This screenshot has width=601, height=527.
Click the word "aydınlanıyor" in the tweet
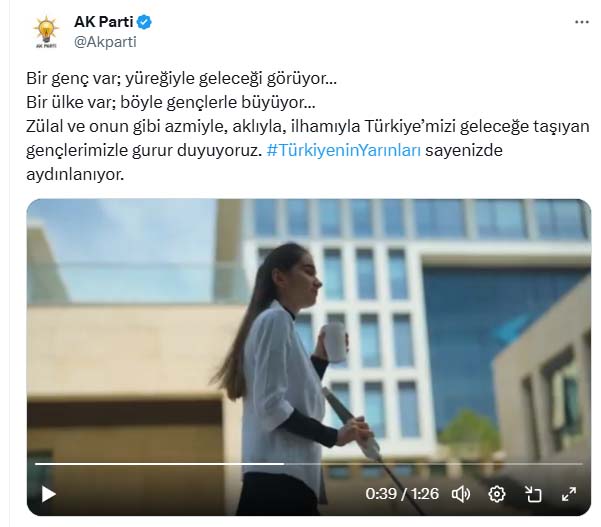(74, 174)
